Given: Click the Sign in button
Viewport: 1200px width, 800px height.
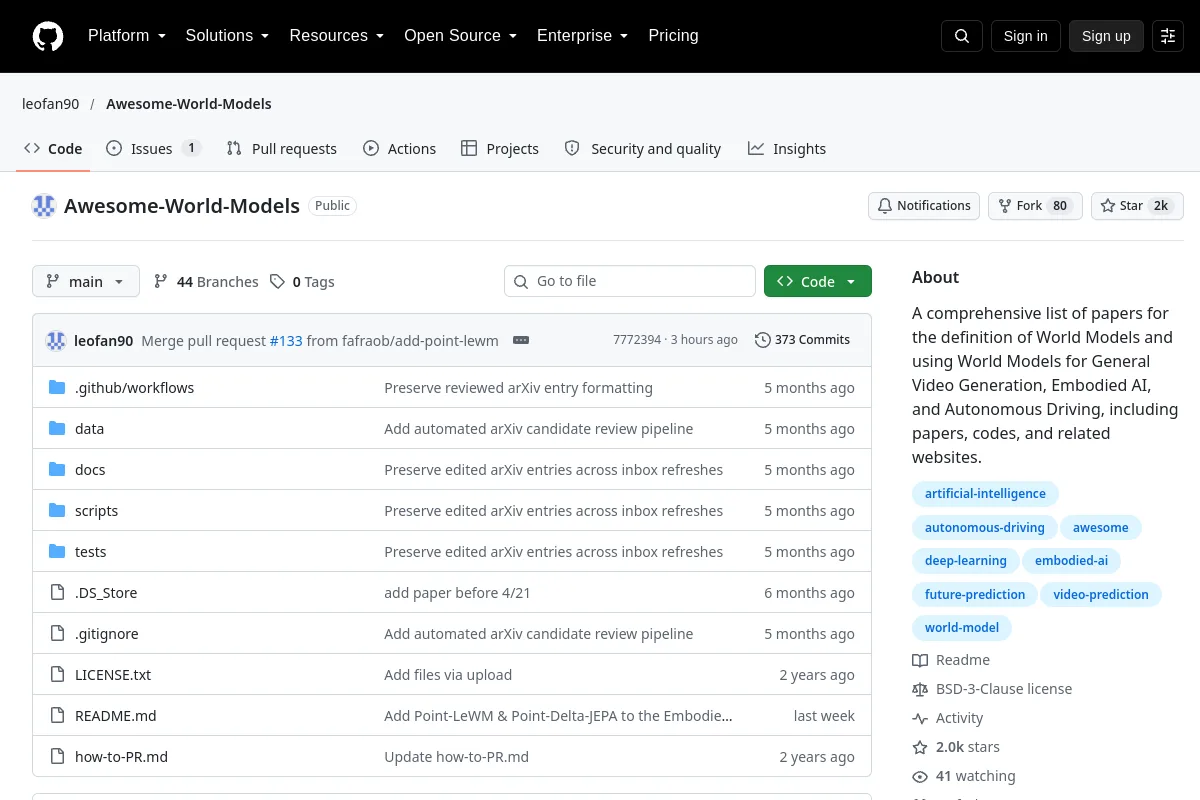Looking at the screenshot, I should tap(1026, 36).
